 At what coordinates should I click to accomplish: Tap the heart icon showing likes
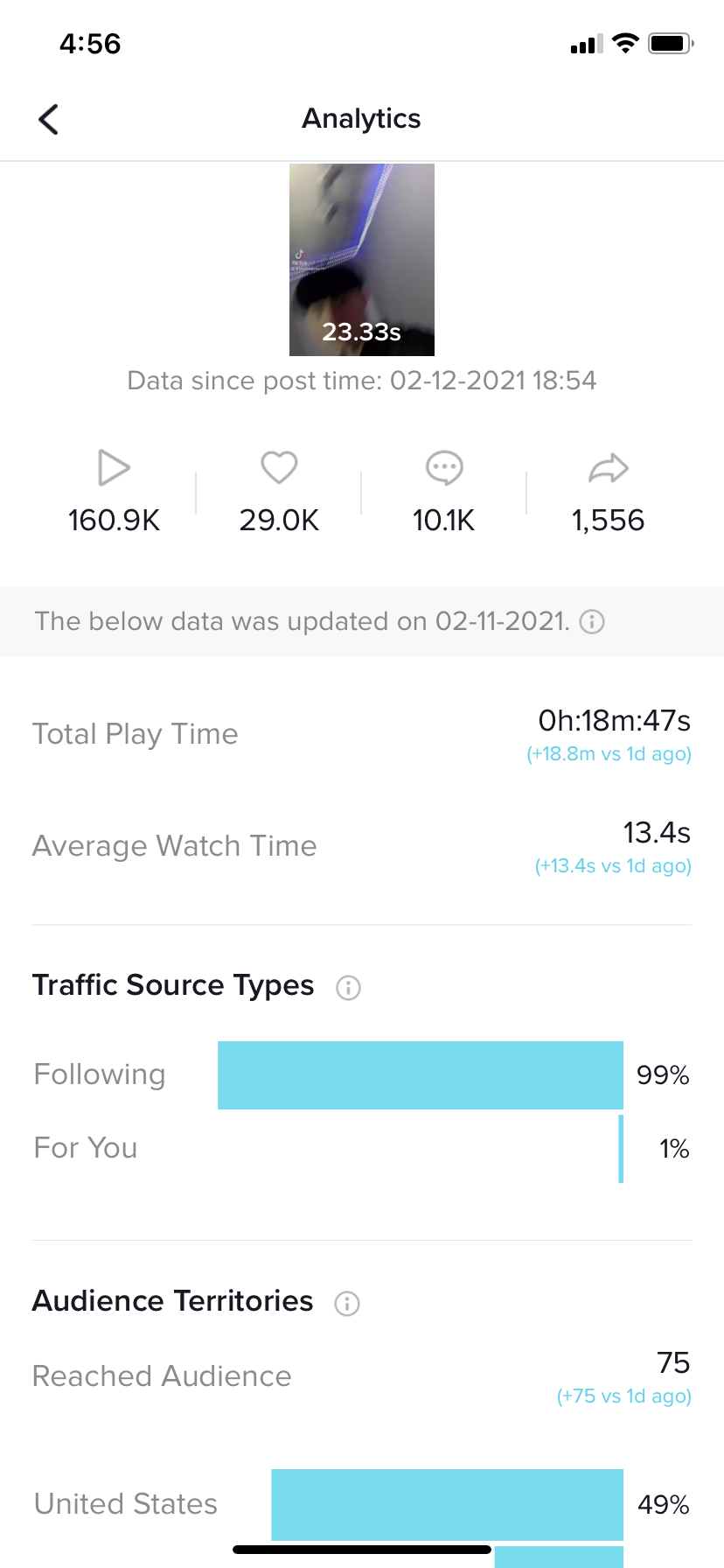coord(279,467)
